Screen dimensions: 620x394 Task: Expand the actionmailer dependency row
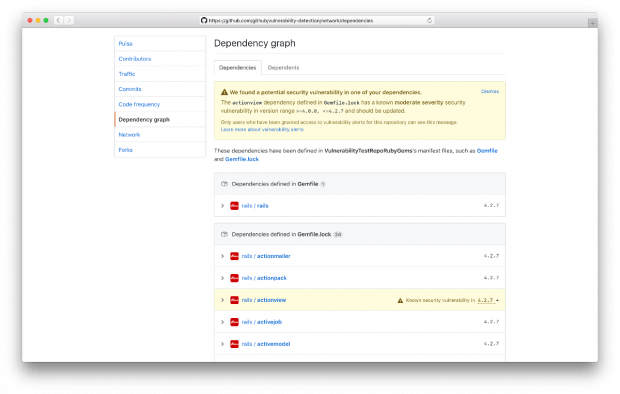click(x=222, y=256)
